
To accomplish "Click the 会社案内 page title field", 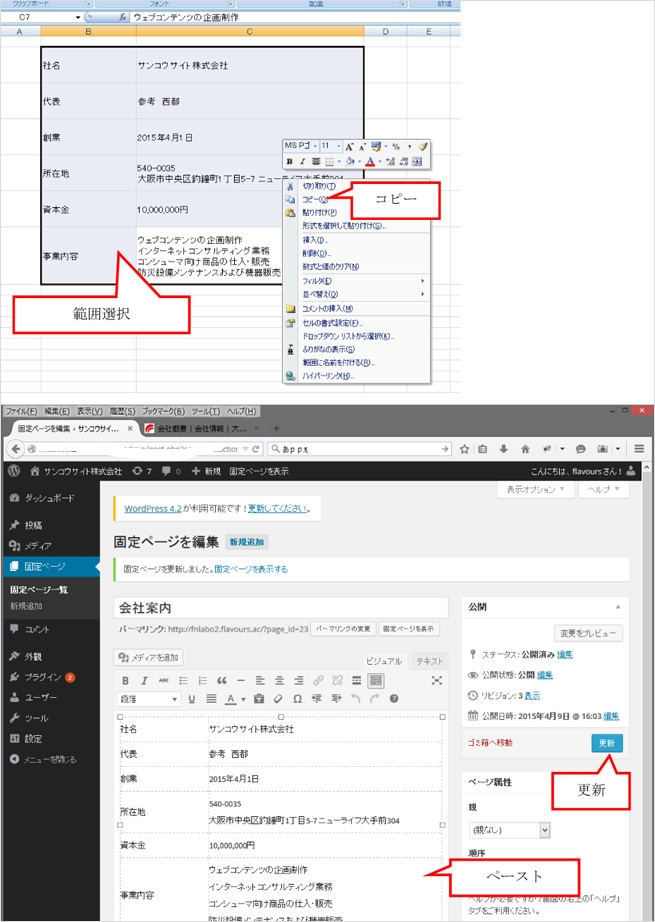I will [x=280, y=607].
